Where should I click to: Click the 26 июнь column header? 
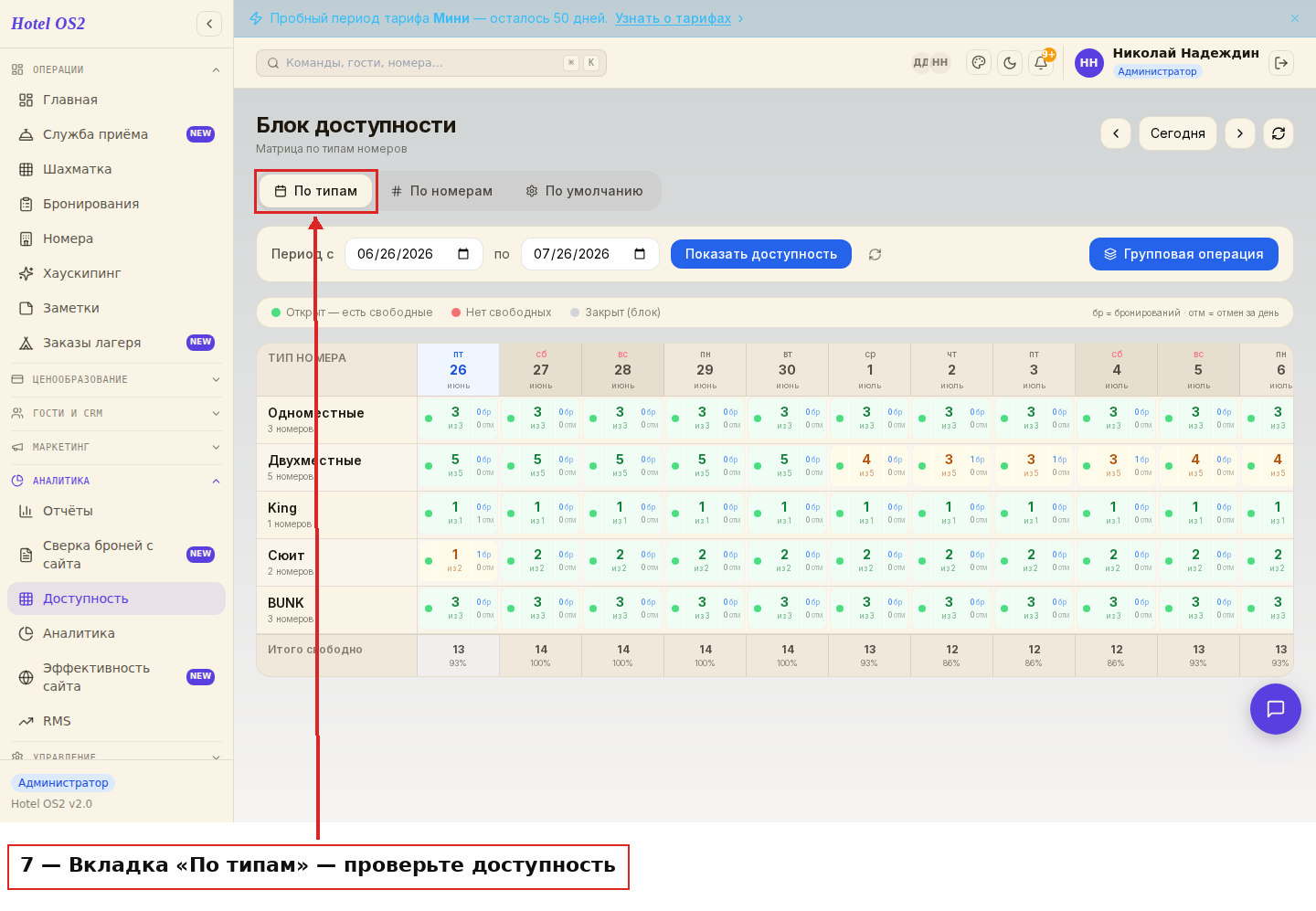(x=459, y=369)
